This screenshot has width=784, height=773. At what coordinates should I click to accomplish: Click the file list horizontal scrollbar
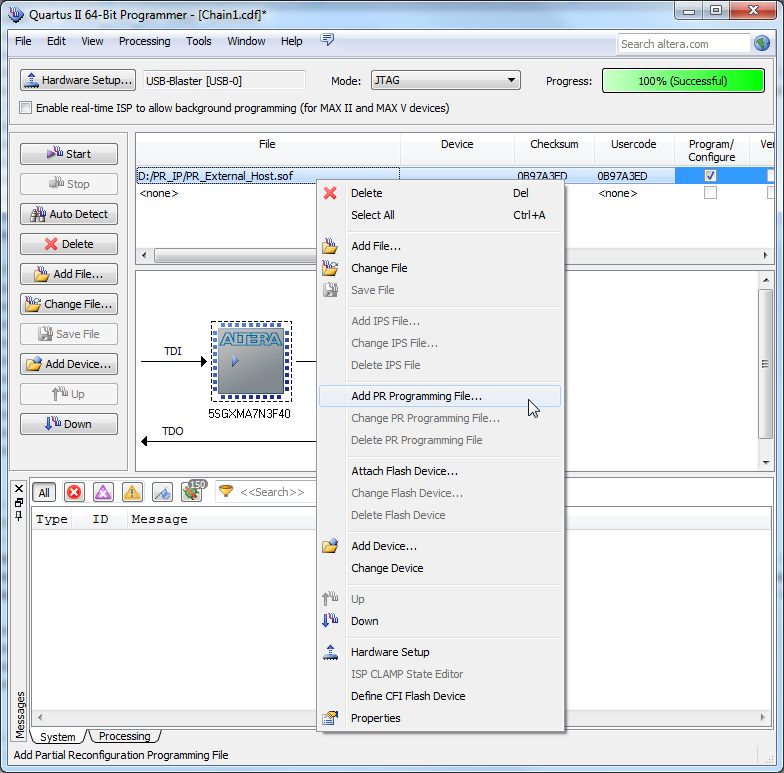point(235,256)
